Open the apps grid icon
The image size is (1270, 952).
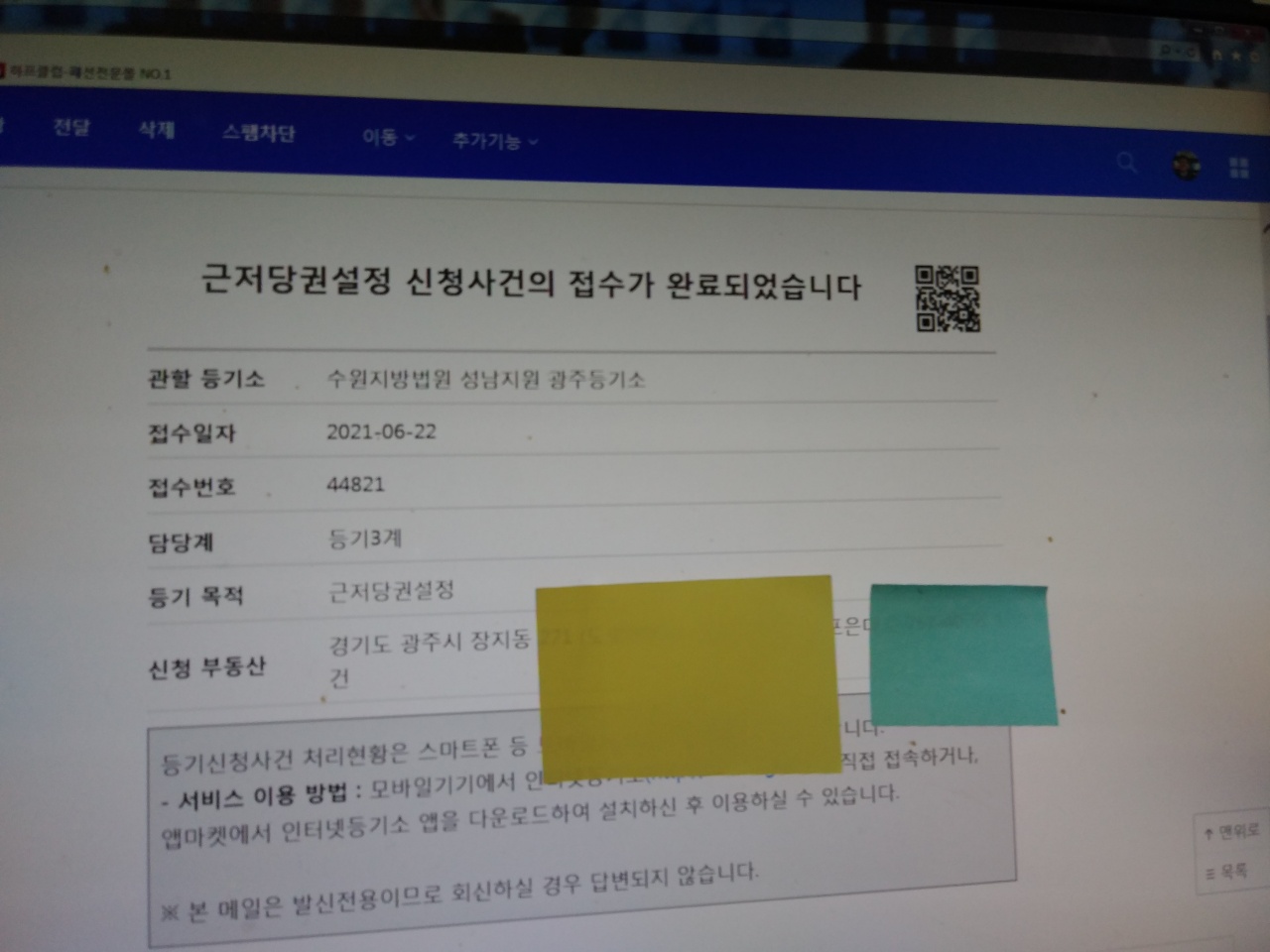click(x=1239, y=168)
